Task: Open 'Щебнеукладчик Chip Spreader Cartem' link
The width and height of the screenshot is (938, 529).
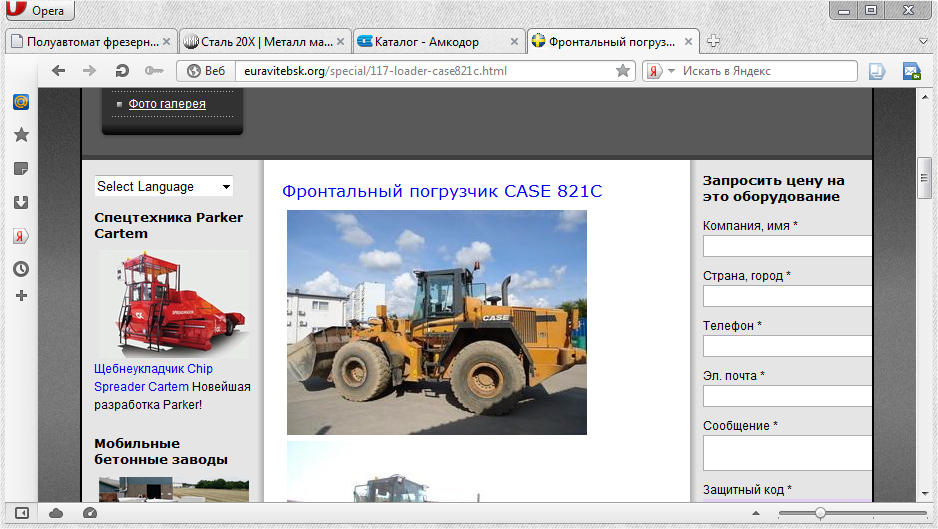Action: pyautogui.click(x=153, y=378)
